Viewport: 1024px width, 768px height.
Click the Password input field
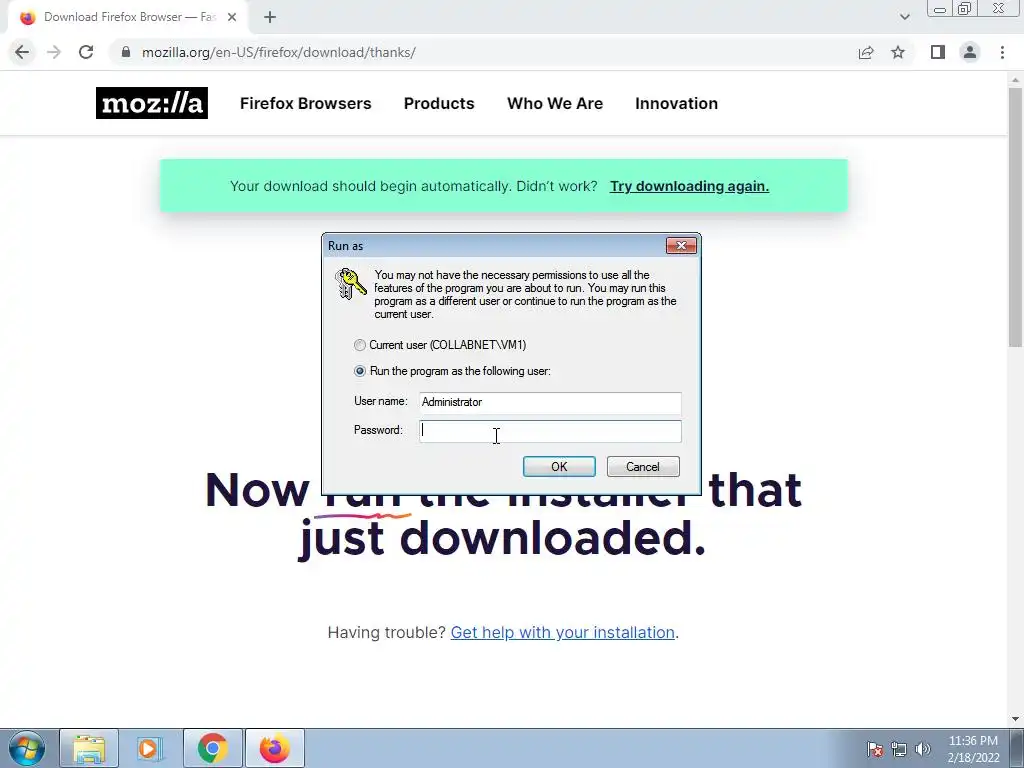550,431
